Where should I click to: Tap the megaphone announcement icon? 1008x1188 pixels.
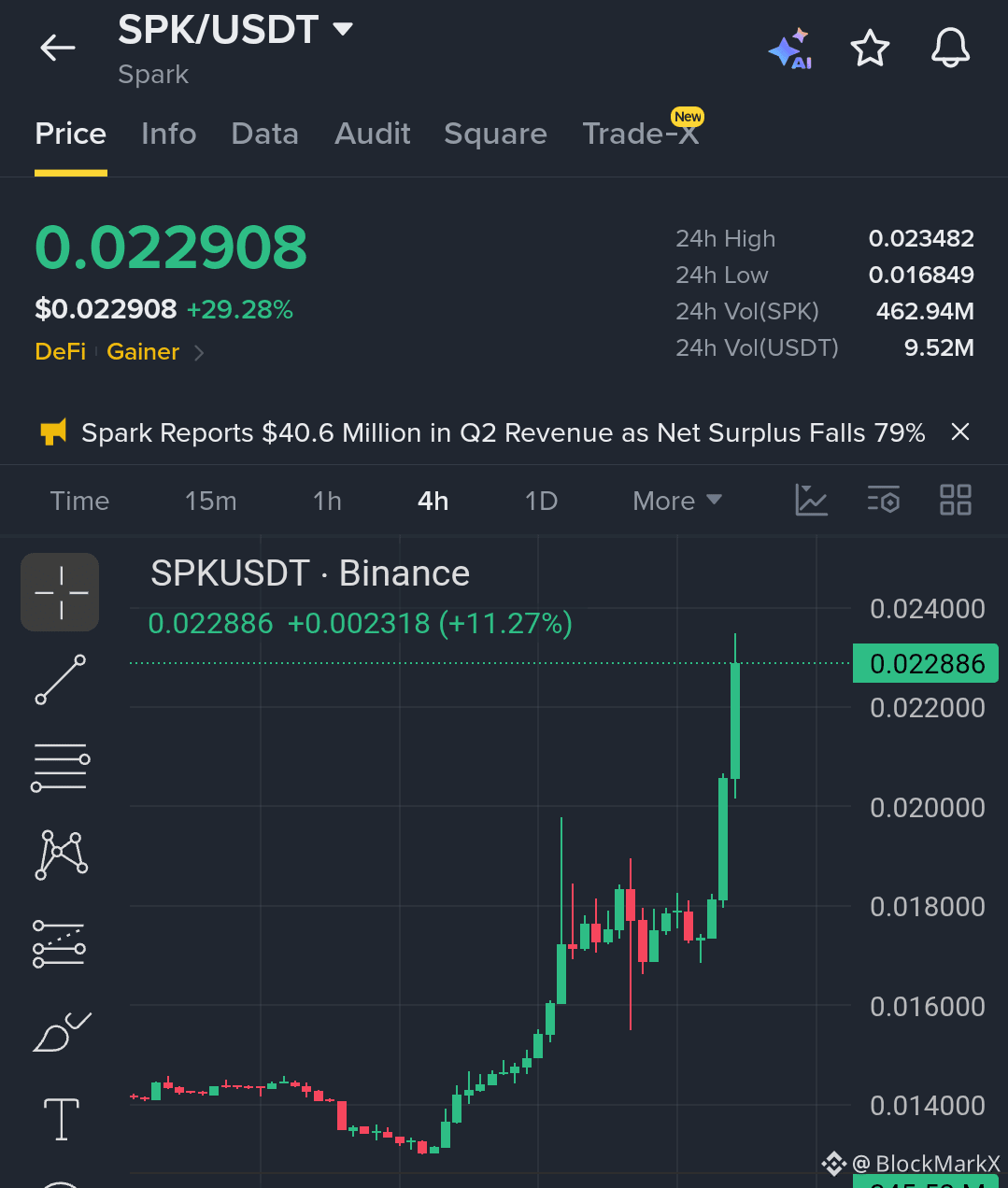53,432
